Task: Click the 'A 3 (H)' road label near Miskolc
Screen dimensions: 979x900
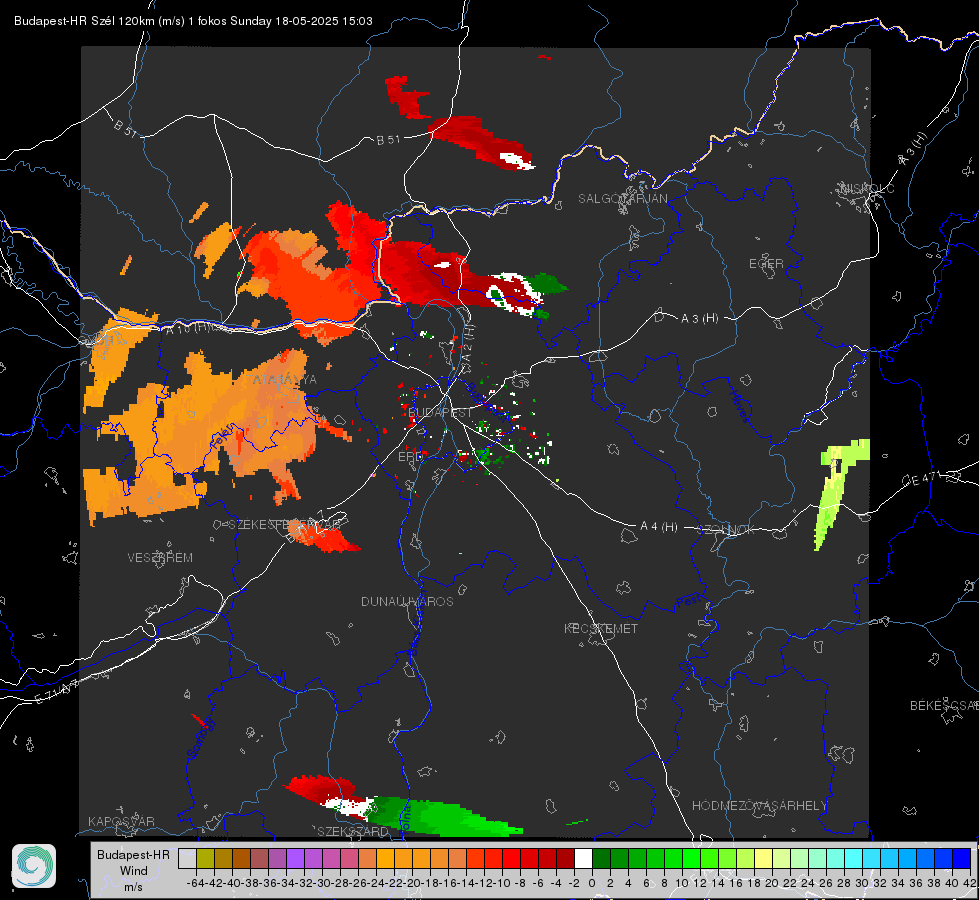Action: click(x=913, y=149)
